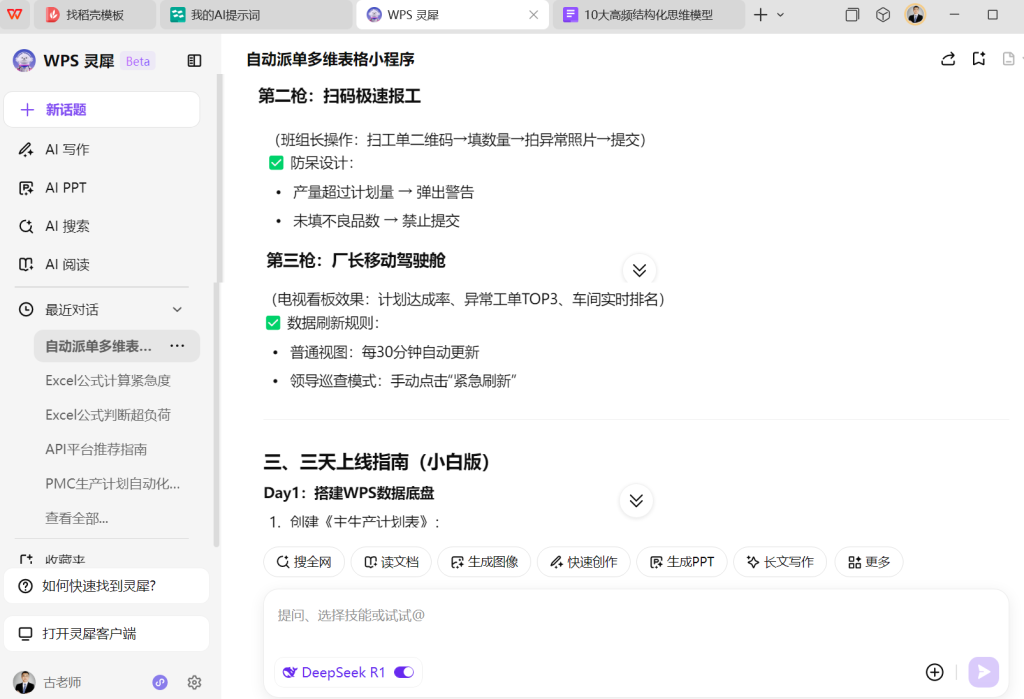Click the sidebar vertical scrollbar
Screen dimensions: 1024x699
pos(217,310)
